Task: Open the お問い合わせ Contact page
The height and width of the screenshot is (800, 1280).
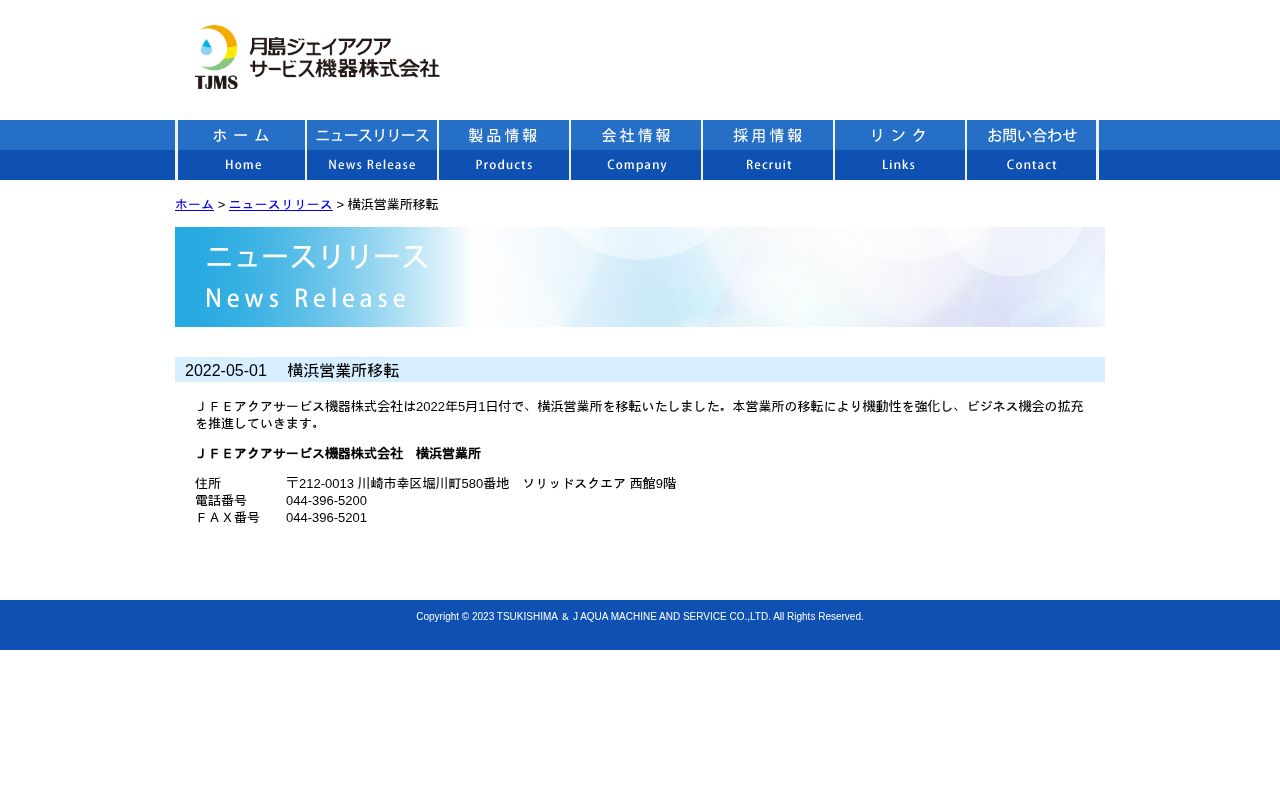Action: (1032, 150)
